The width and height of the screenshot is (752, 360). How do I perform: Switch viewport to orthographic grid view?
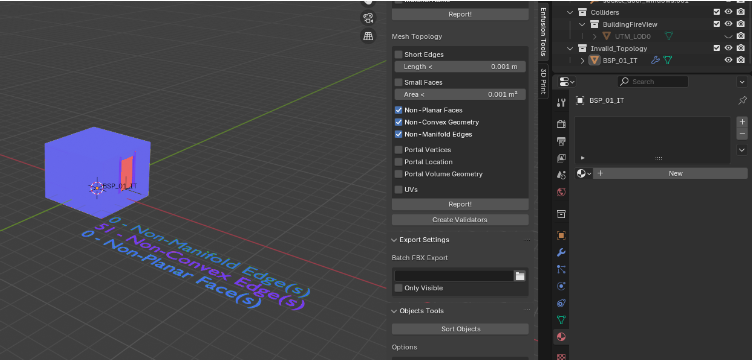point(368,35)
